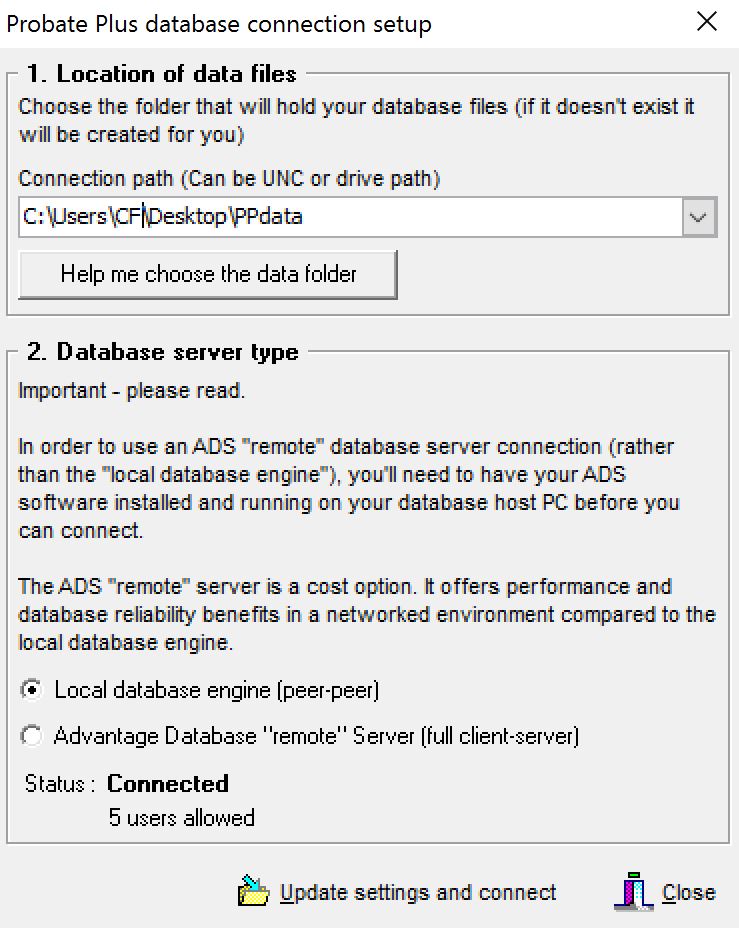Click the Probate Plus database connection setup title

click(x=219, y=23)
